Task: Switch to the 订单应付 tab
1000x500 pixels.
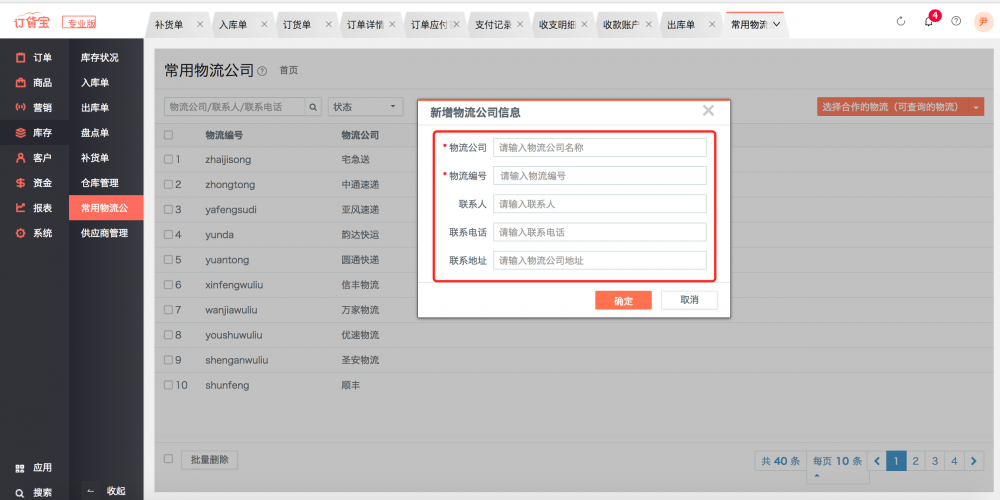Action: [429, 24]
